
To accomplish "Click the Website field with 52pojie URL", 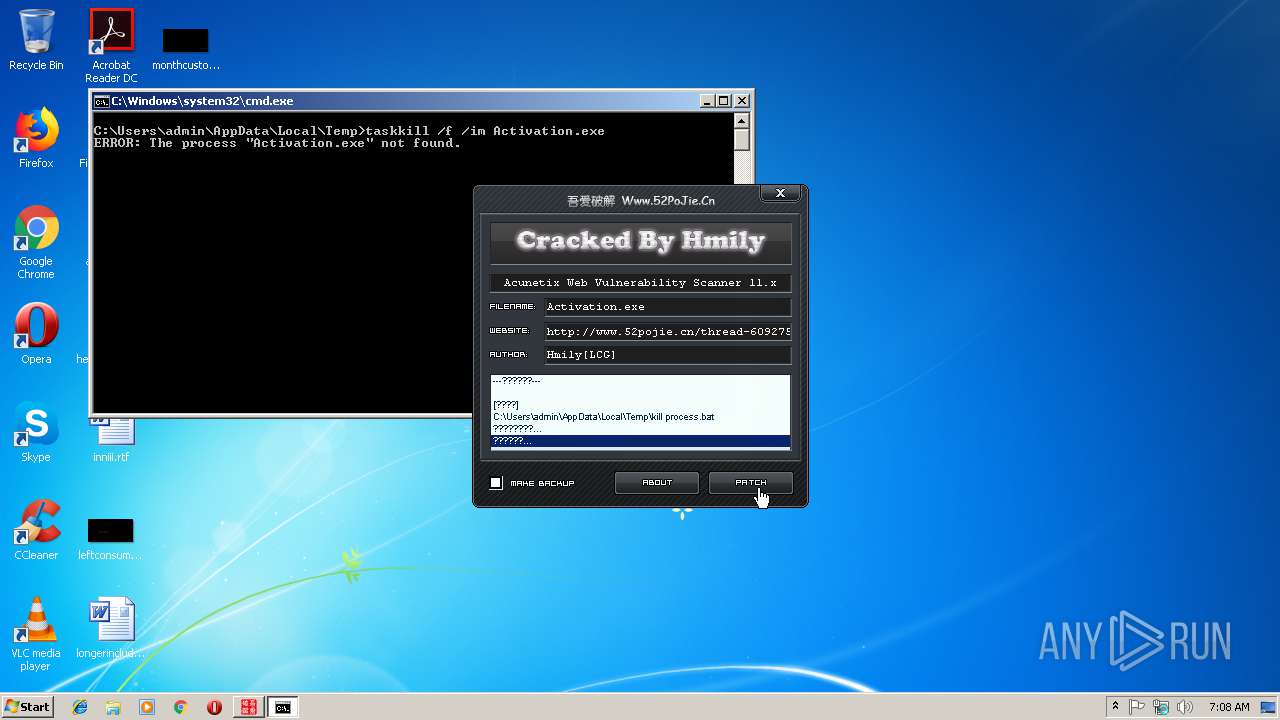I will [x=667, y=331].
